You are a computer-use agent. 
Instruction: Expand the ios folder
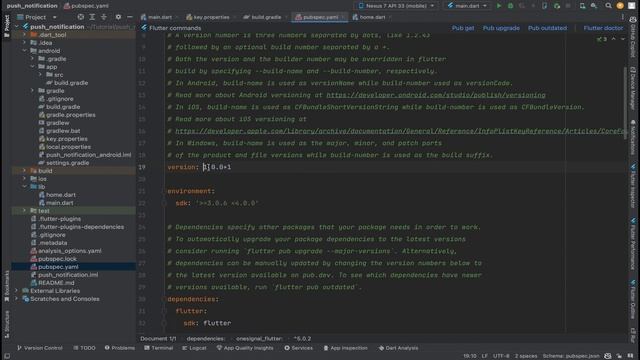click(x=24, y=179)
